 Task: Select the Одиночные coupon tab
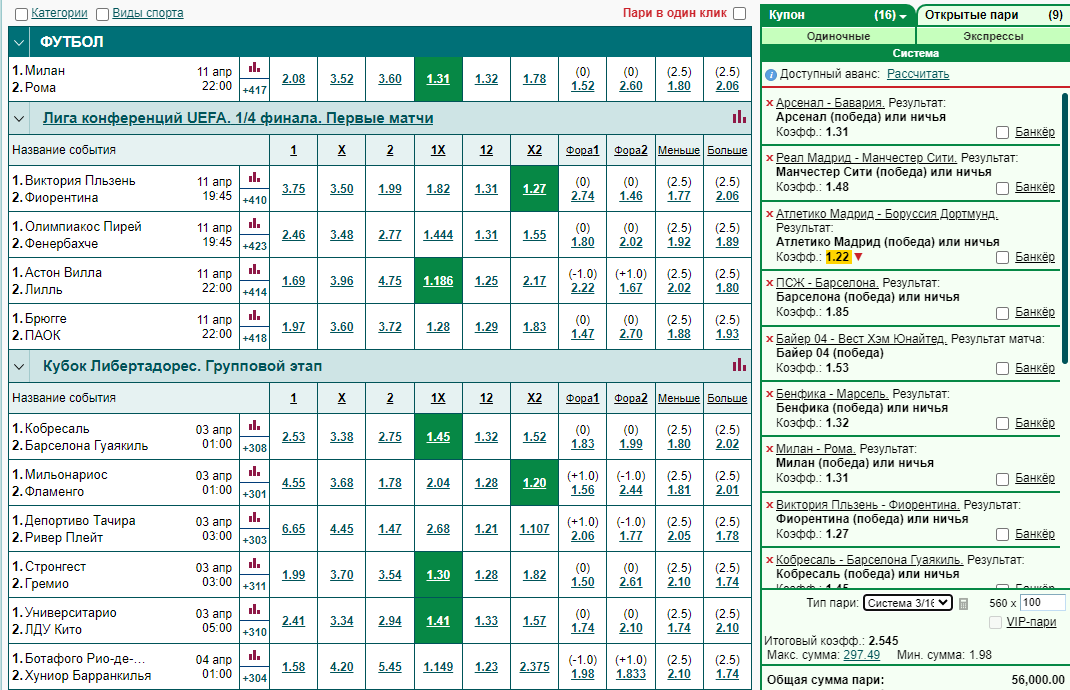(838, 36)
